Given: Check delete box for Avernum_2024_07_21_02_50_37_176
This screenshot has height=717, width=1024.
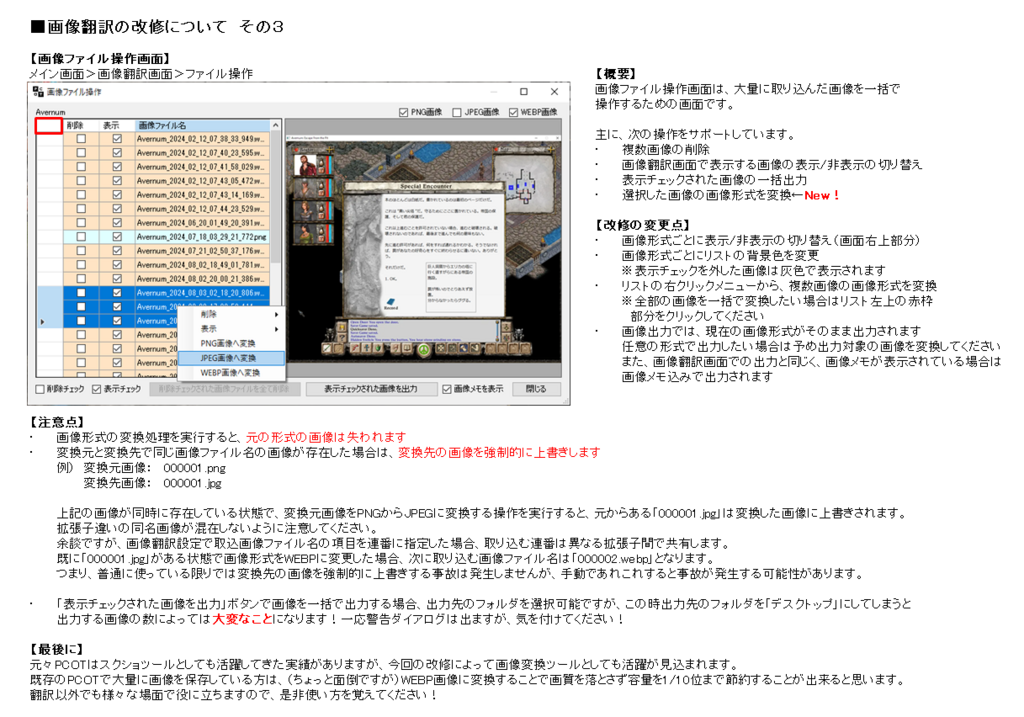Looking at the screenshot, I should (81, 251).
